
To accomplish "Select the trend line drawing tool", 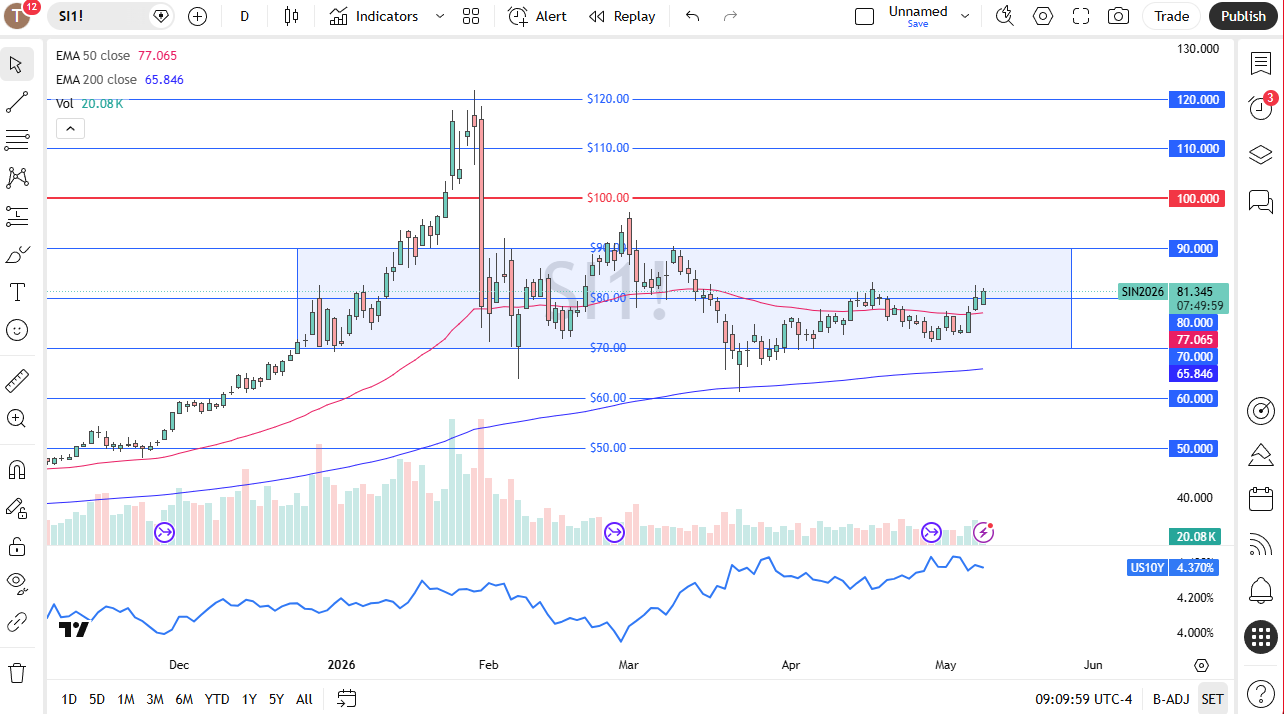I will 16,102.
